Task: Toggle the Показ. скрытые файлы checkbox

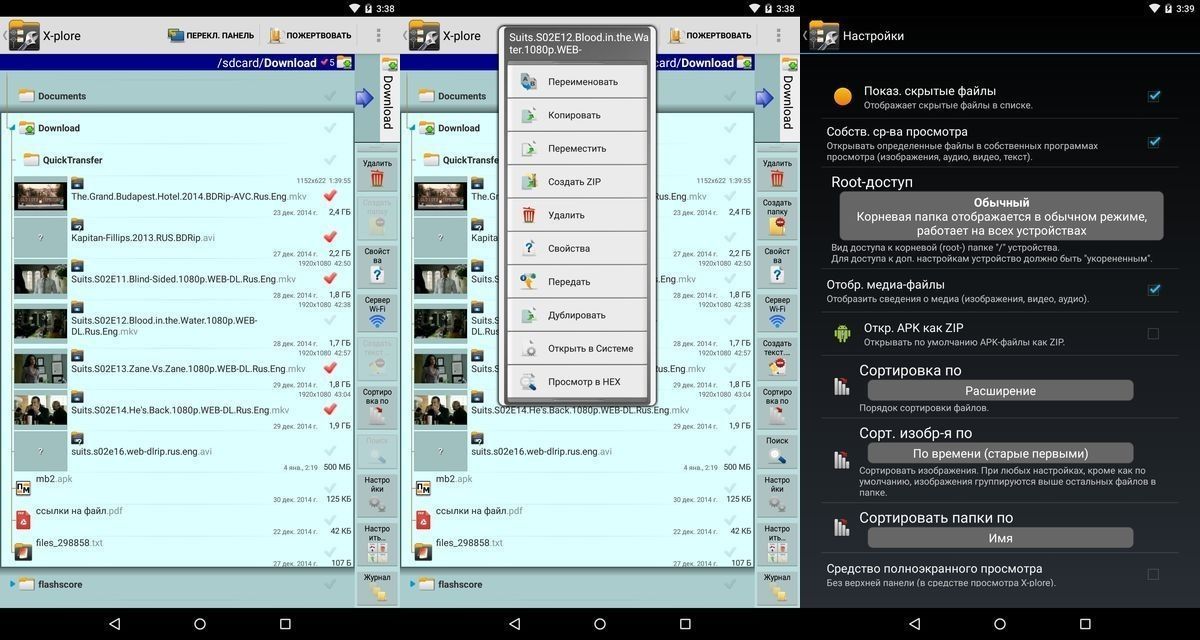Action: coord(1154,96)
